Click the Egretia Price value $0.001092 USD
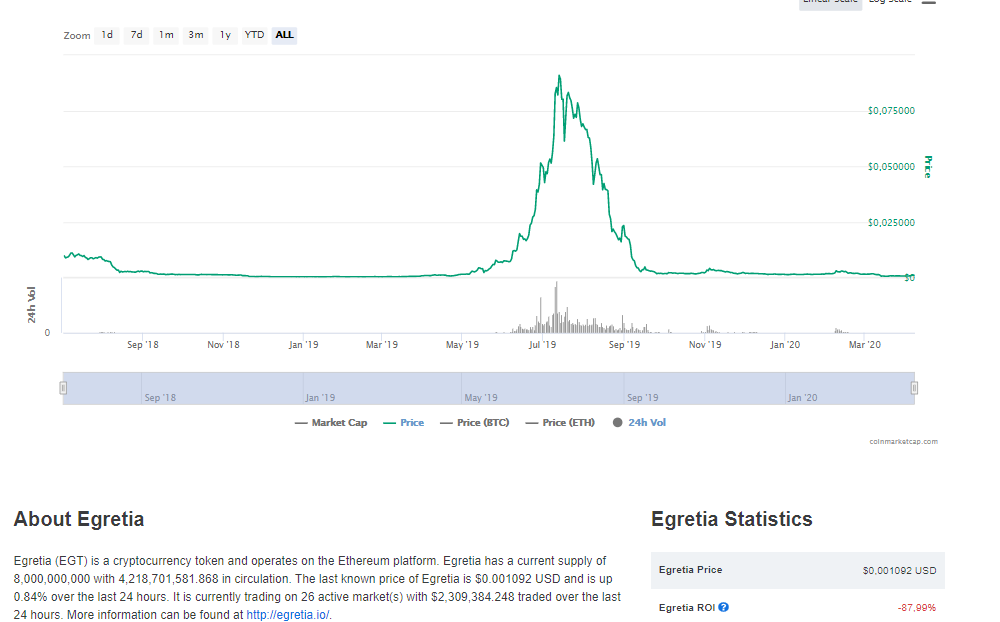Viewport: 1000px width, 622px height. (x=899, y=570)
